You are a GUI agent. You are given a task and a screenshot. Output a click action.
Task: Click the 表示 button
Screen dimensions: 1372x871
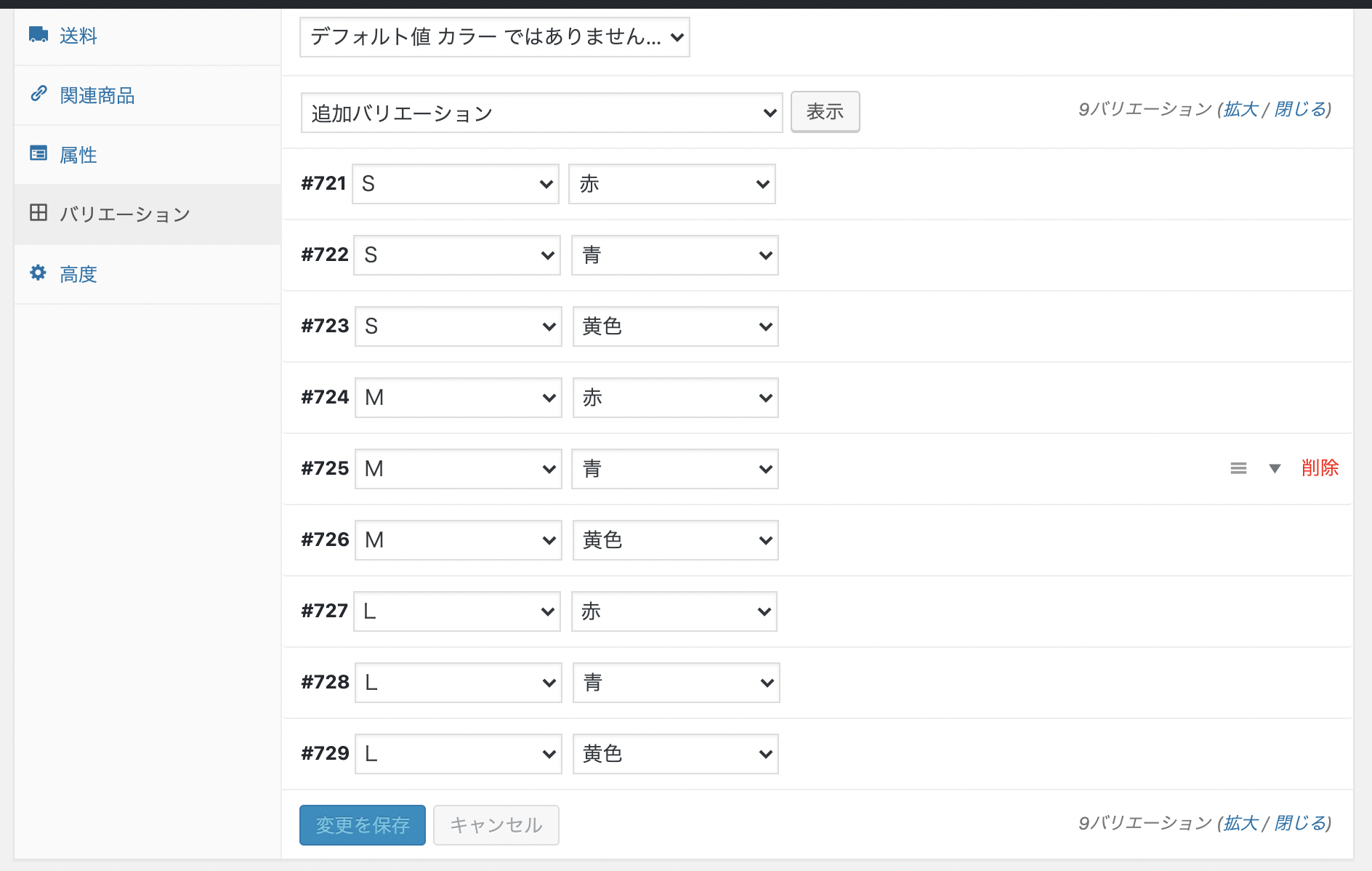point(825,112)
